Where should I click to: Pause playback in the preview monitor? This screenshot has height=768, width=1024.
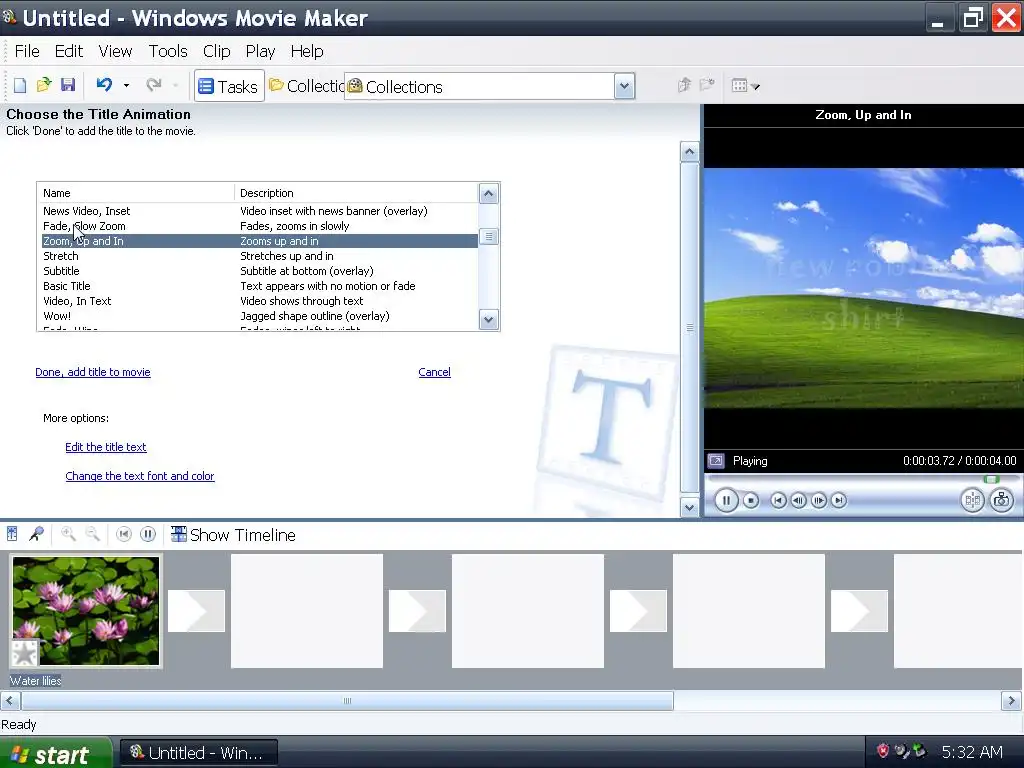pos(726,500)
